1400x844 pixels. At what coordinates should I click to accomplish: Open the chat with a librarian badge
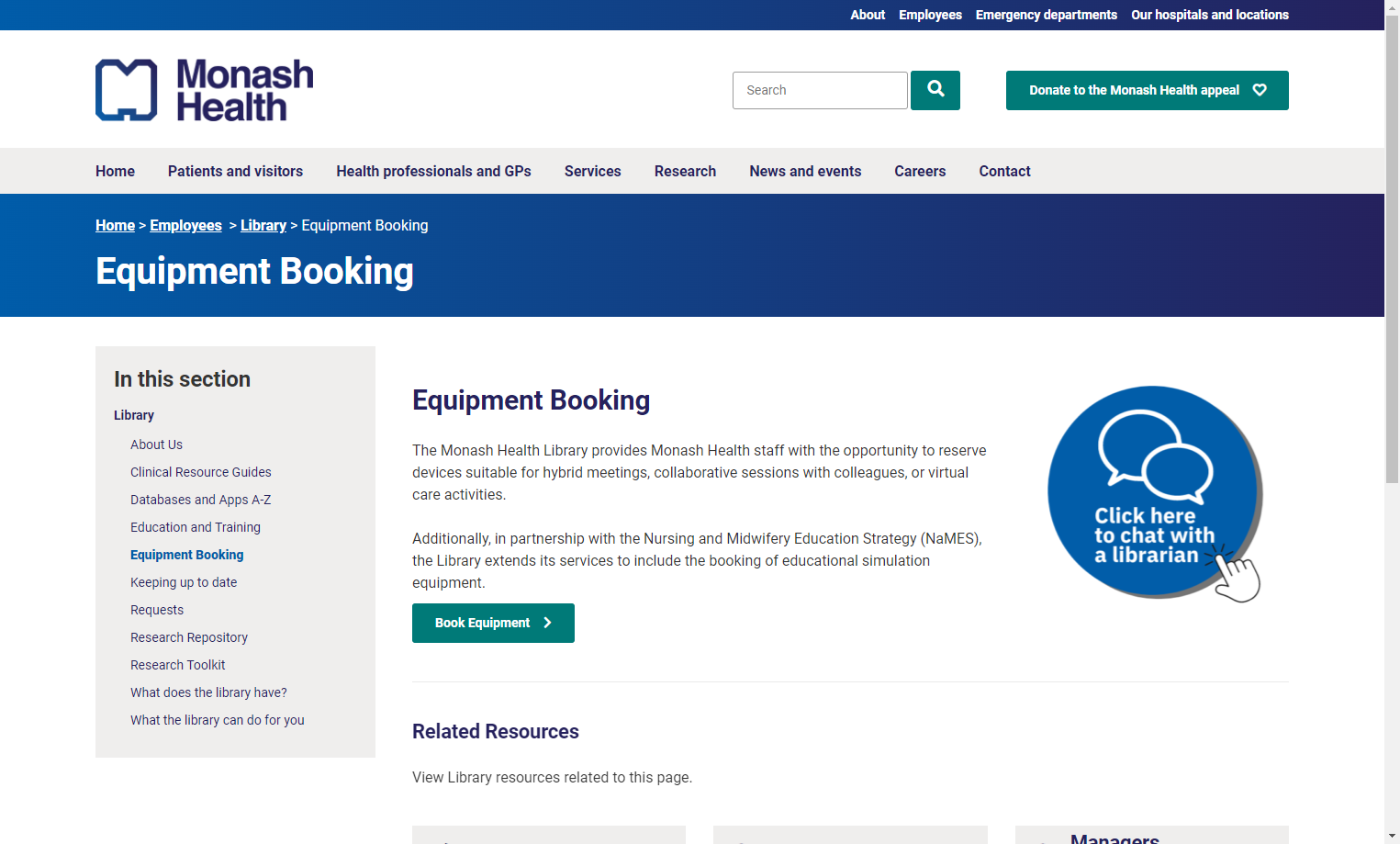coord(1155,493)
